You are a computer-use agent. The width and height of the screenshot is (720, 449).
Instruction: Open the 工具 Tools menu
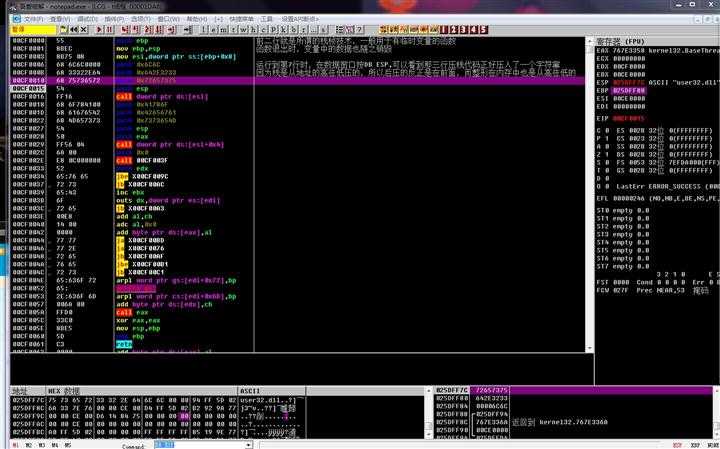click(x=267, y=19)
